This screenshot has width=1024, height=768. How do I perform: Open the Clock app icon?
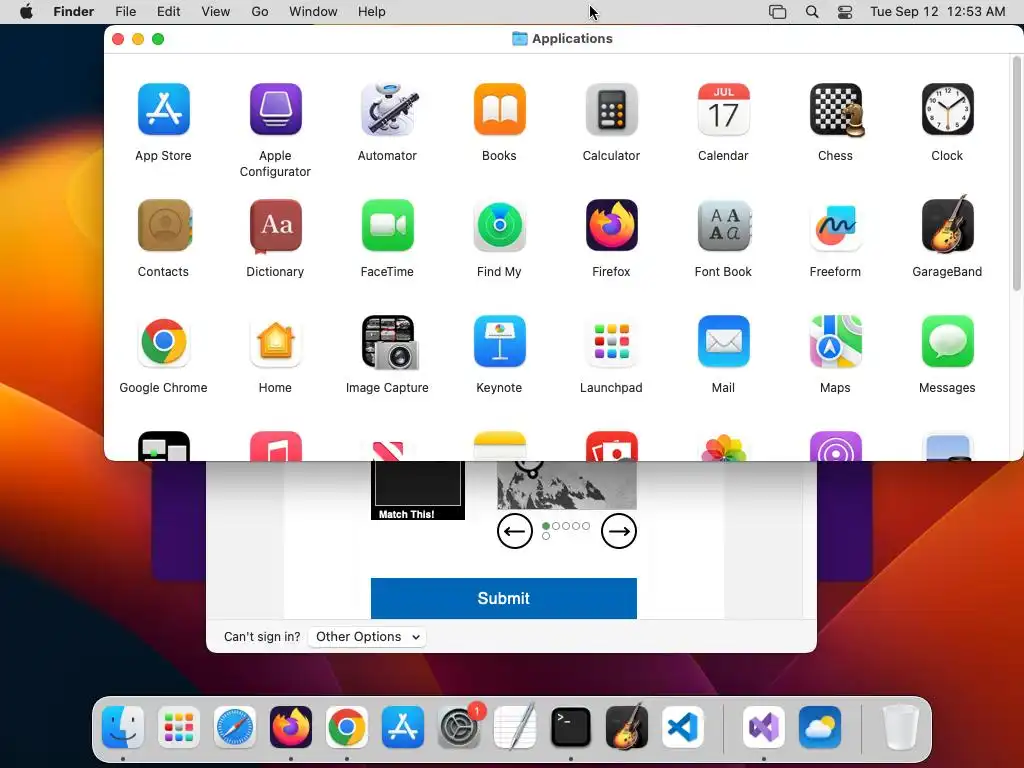click(x=947, y=109)
